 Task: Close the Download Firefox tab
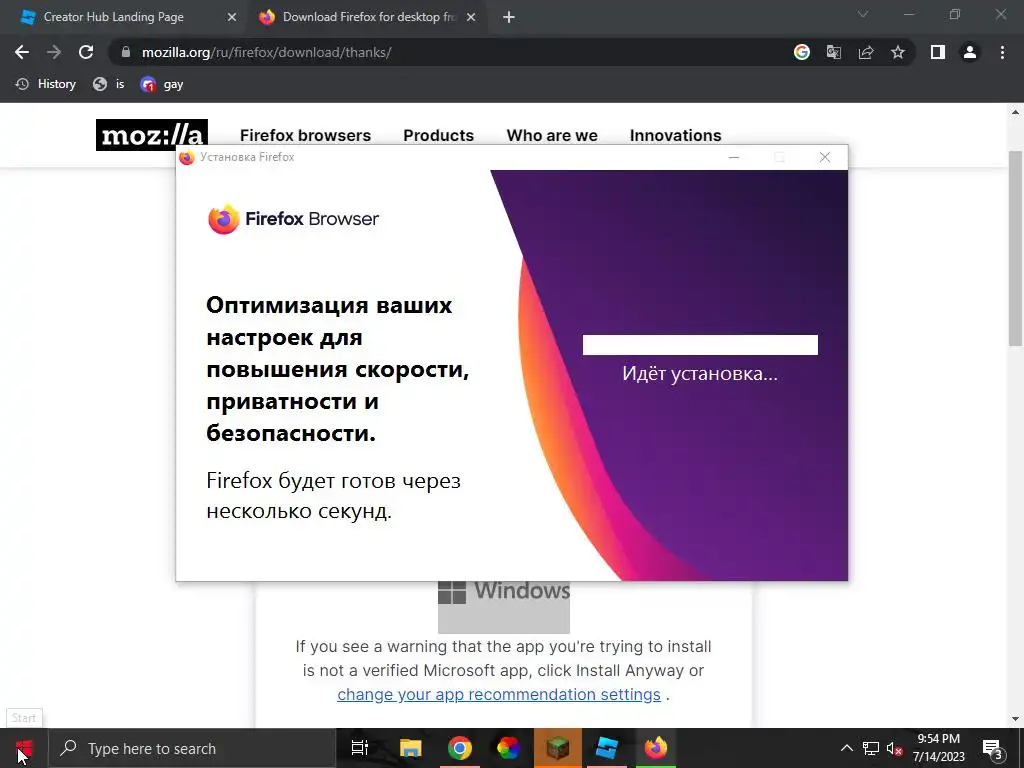point(471,17)
